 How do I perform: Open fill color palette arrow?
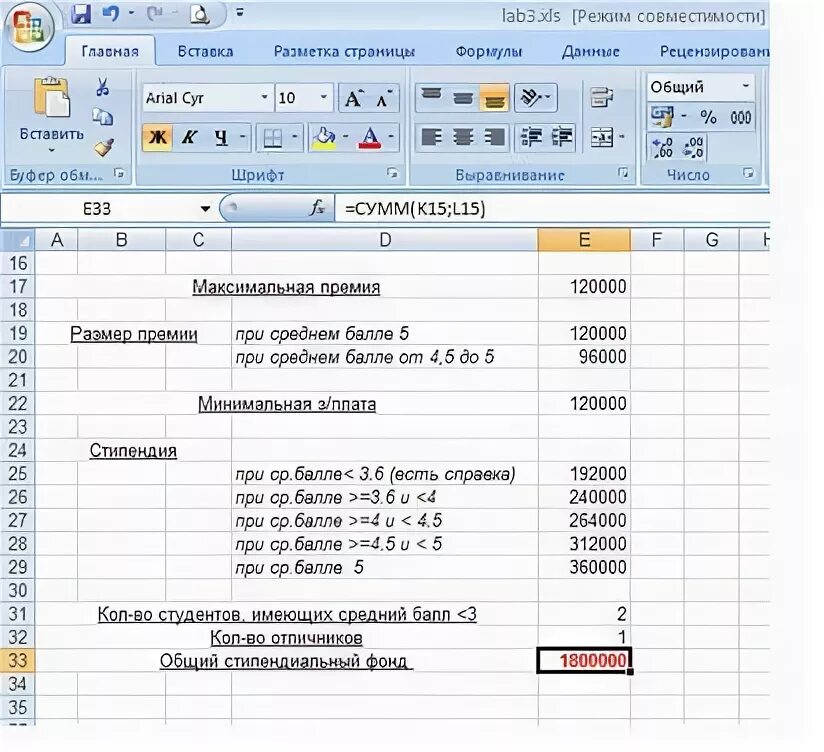point(345,137)
